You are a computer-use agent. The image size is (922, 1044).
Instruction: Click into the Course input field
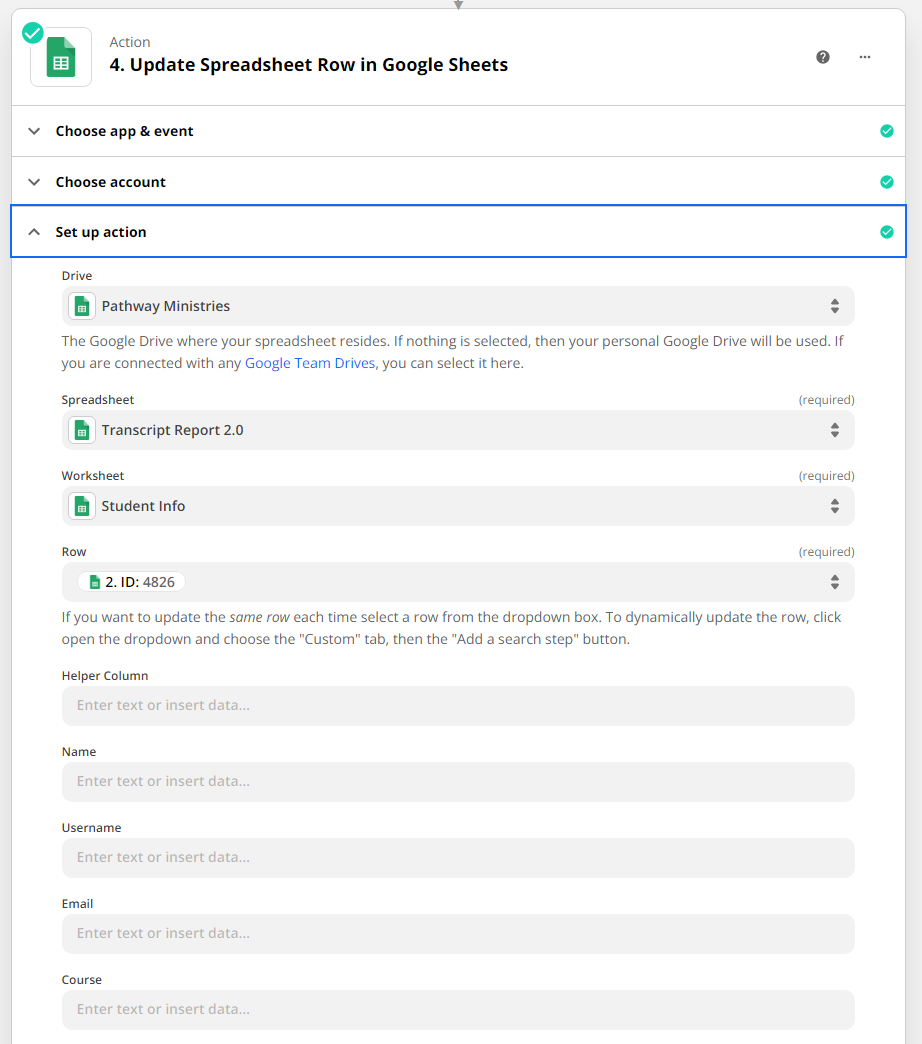[x=458, y=1009]
